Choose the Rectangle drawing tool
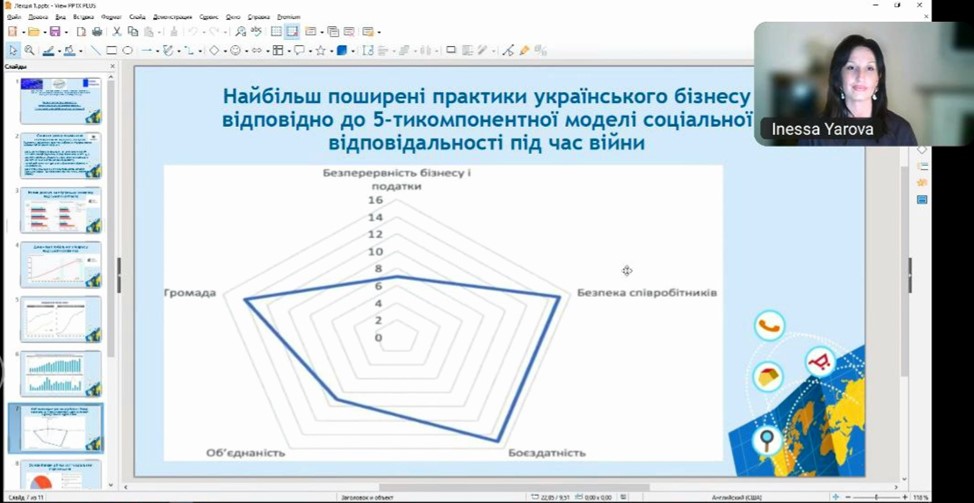974x503 pixels. 112,50
